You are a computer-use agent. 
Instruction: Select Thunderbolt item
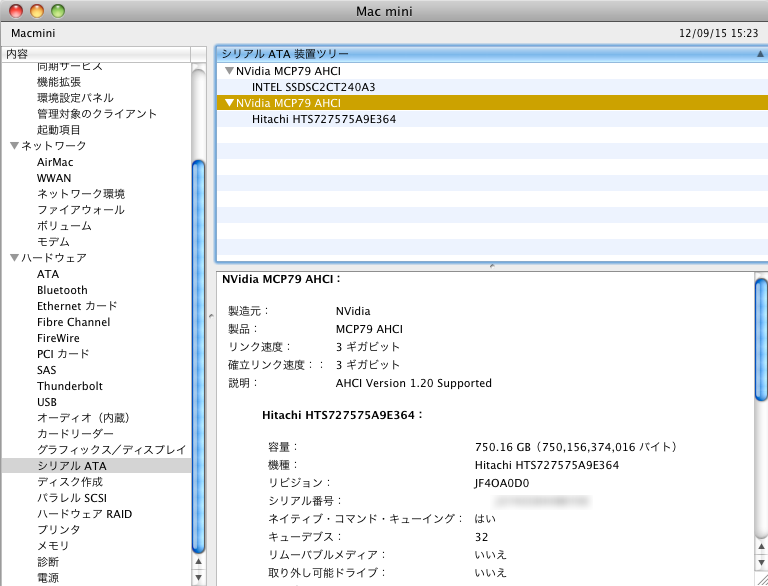click(70, 386)
